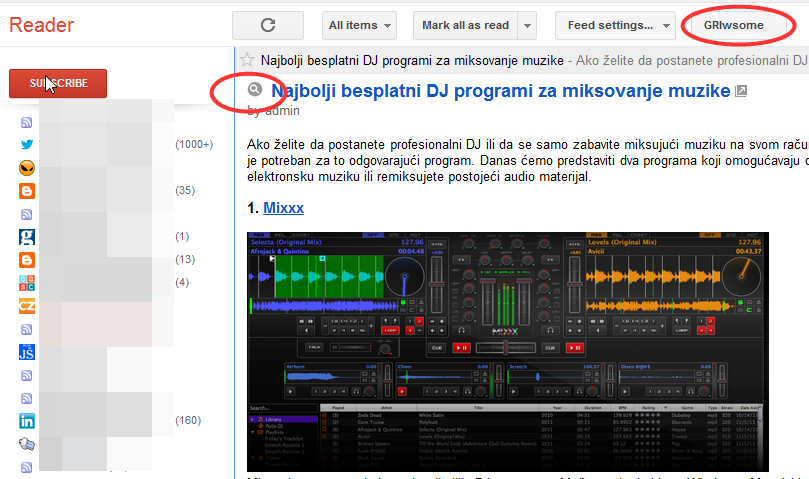The height and width of the screenshot is (479, 809).
Task: Select the orange round face feed icon
Action: [27, 168]
